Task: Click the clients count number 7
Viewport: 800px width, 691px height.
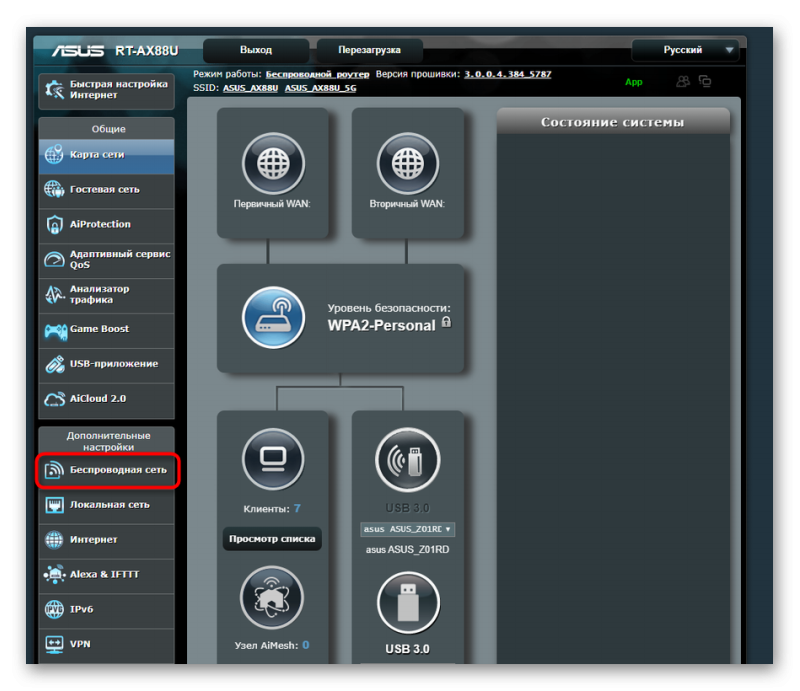Action: [297, 509]
